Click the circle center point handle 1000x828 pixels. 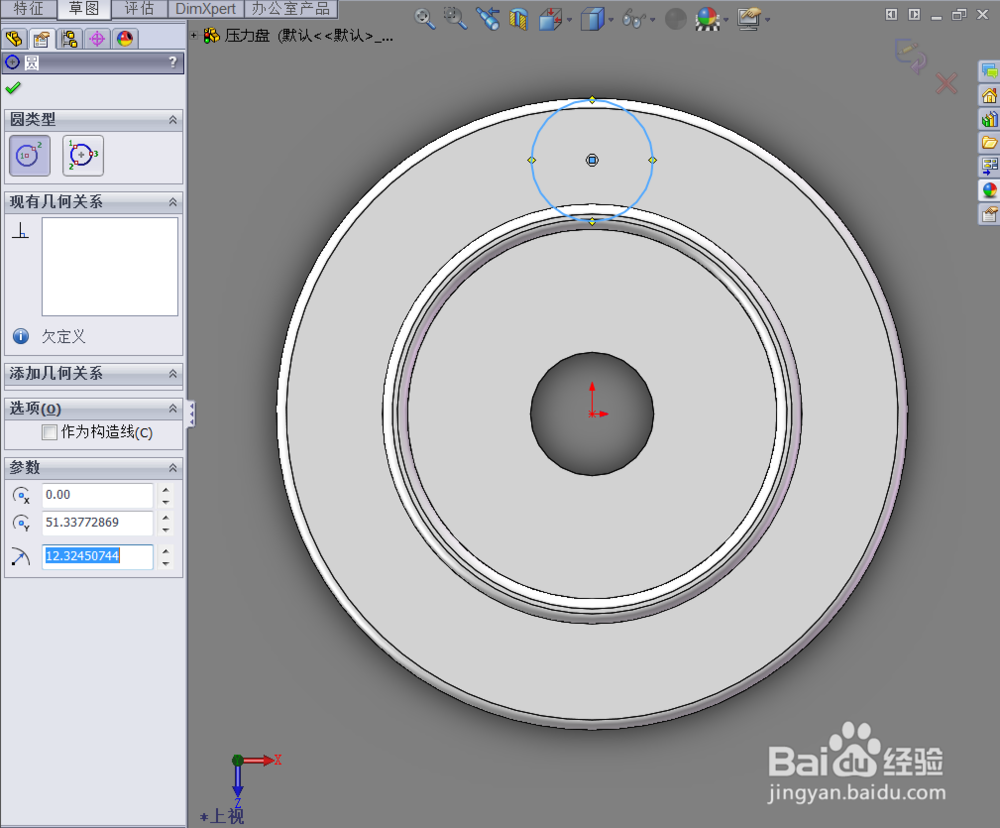coord(592,160)
